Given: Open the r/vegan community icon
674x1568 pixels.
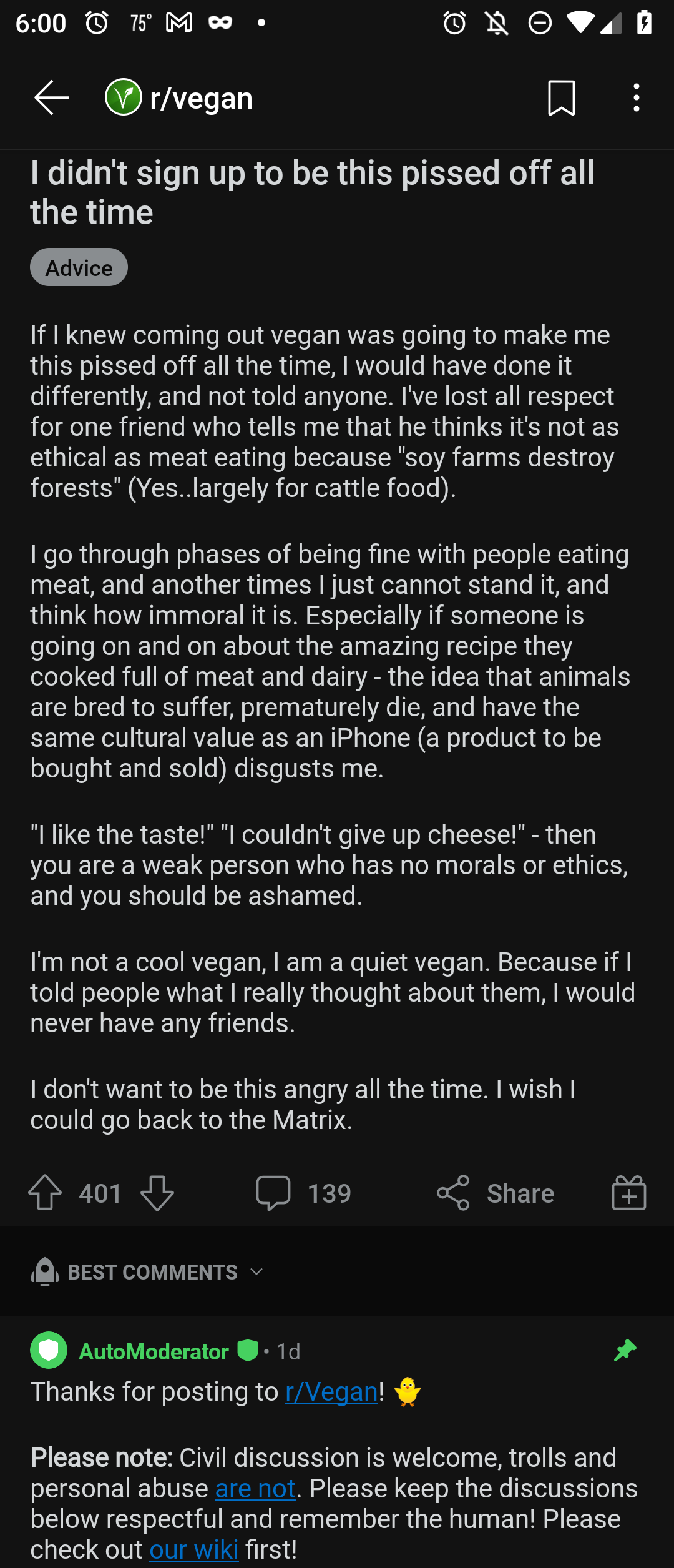Looking at the screenshot, I should pyautogui.click(x=124, y=97).
